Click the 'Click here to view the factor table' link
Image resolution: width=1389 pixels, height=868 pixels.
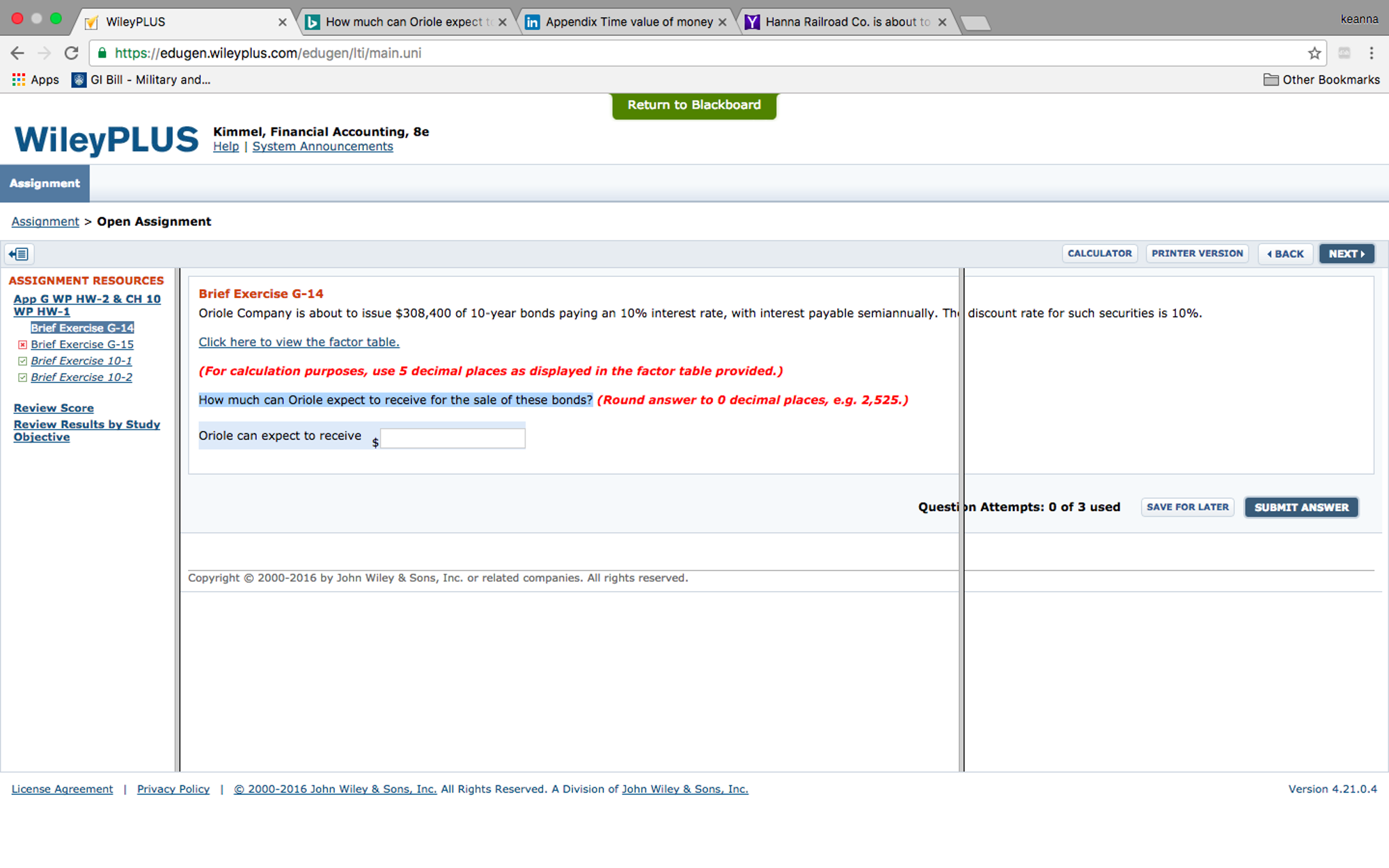[299, 342]
